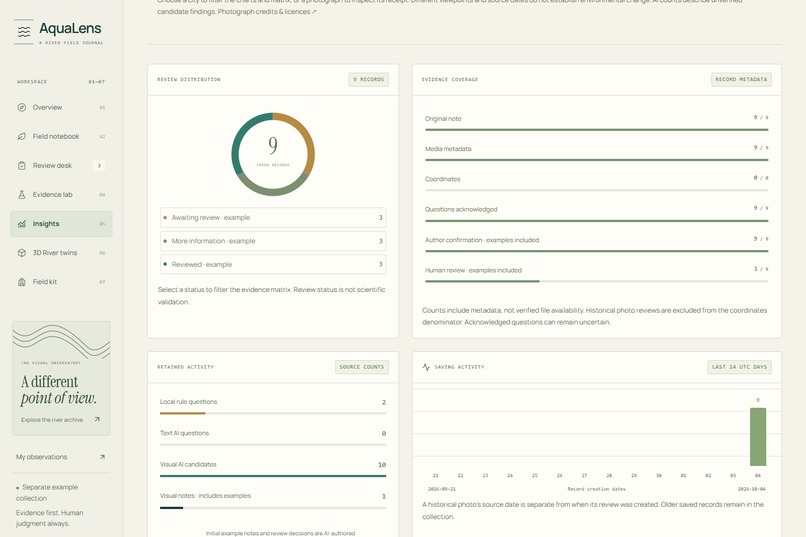Click the Evidence lab flask icon
The height and width of the screenshot is (537, 806).
22,195
